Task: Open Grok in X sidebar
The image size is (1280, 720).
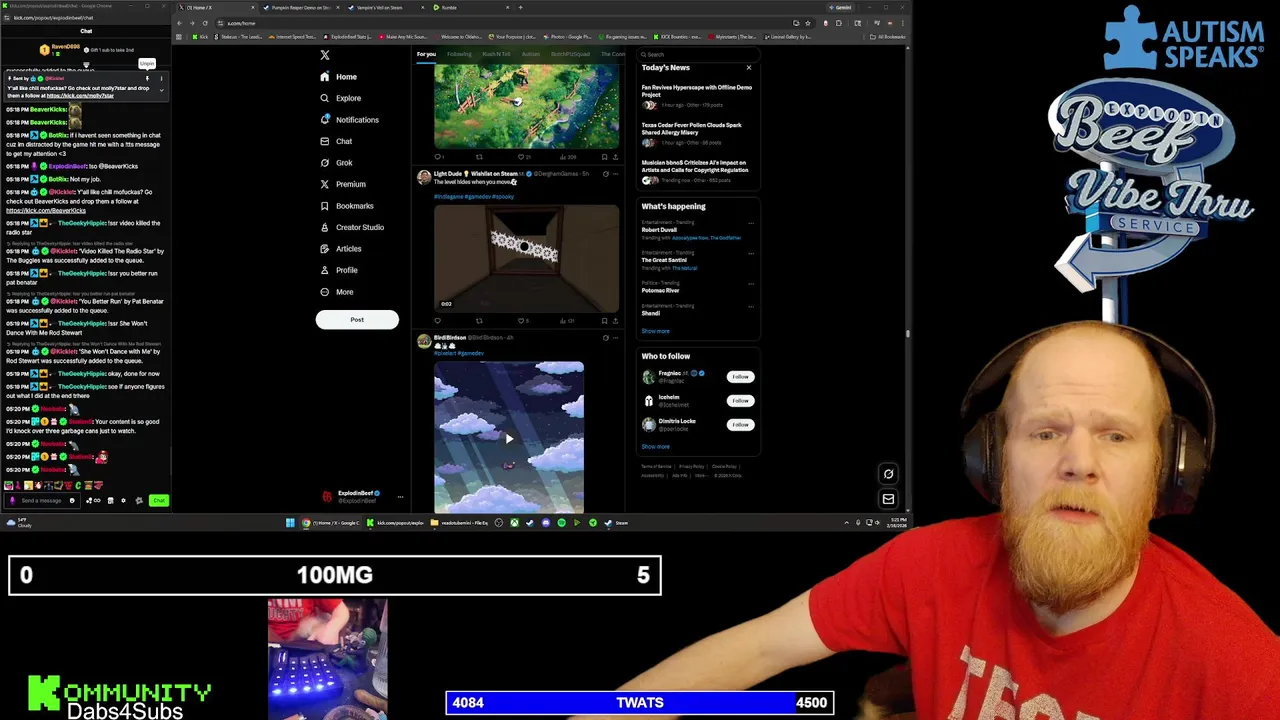Action: pyautogui.click(x=336, y=163)
